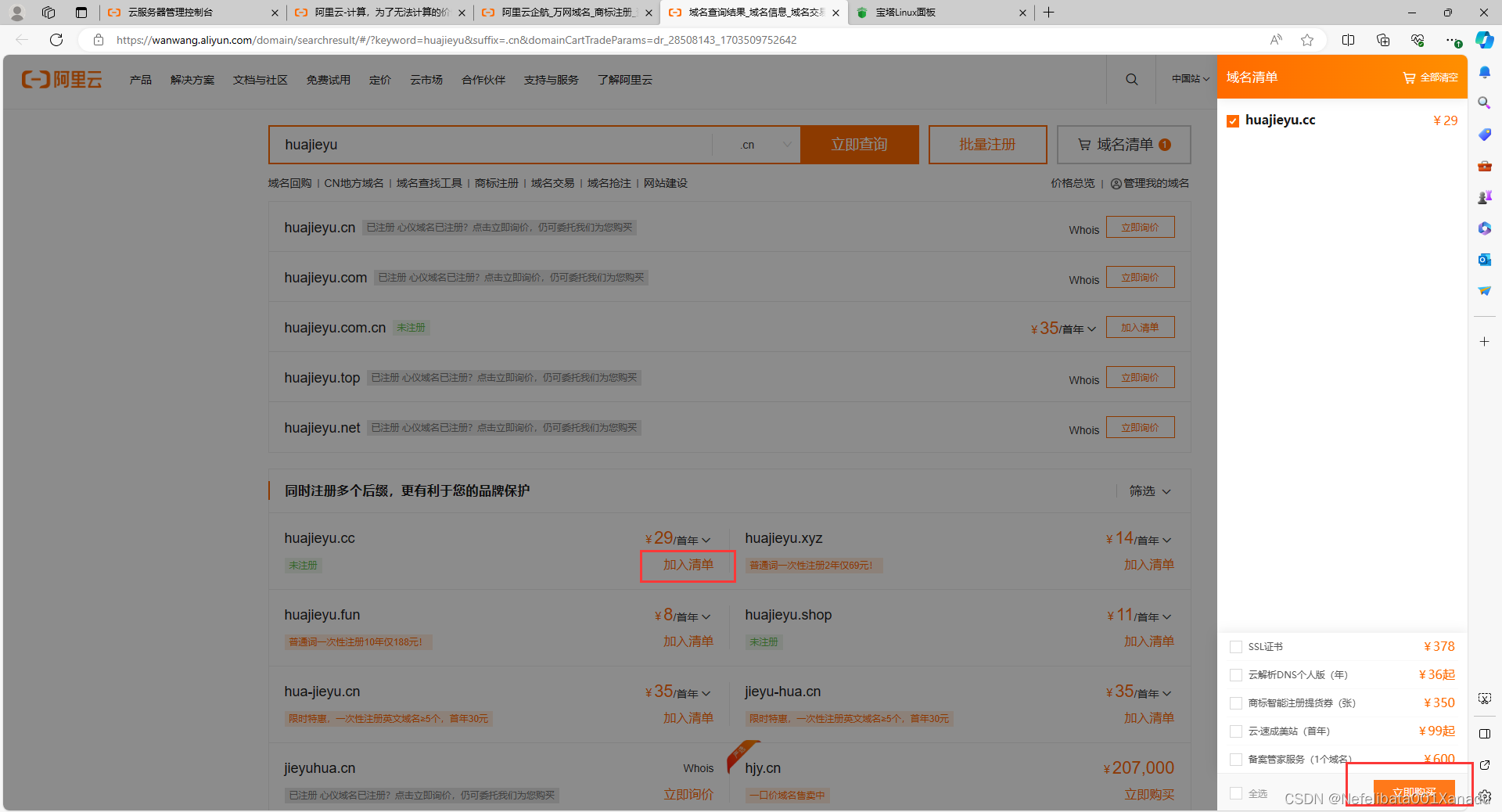Toggle split screen icon in toolbar

point(1348,40)
